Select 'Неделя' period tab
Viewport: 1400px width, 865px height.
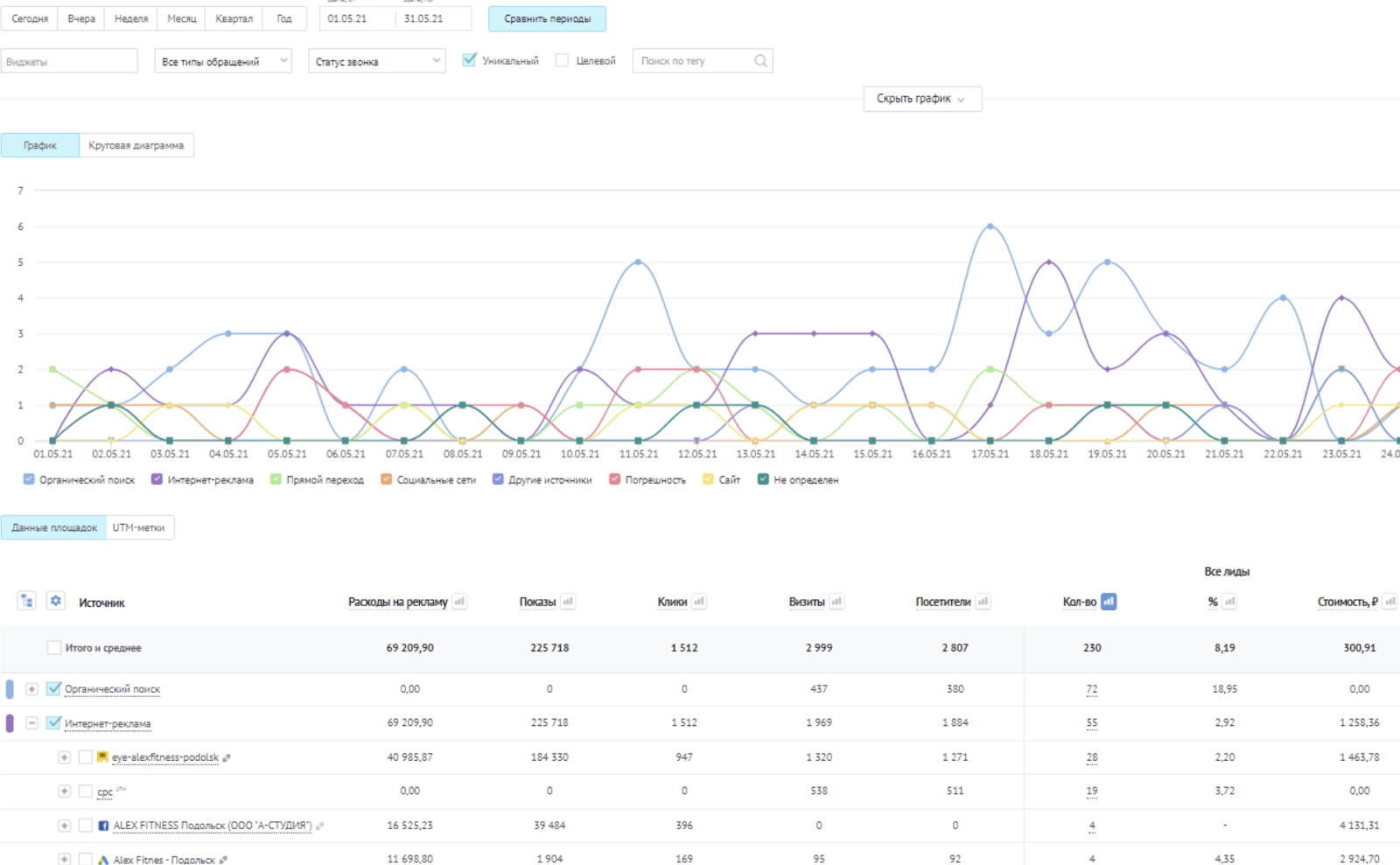(131, 18)
